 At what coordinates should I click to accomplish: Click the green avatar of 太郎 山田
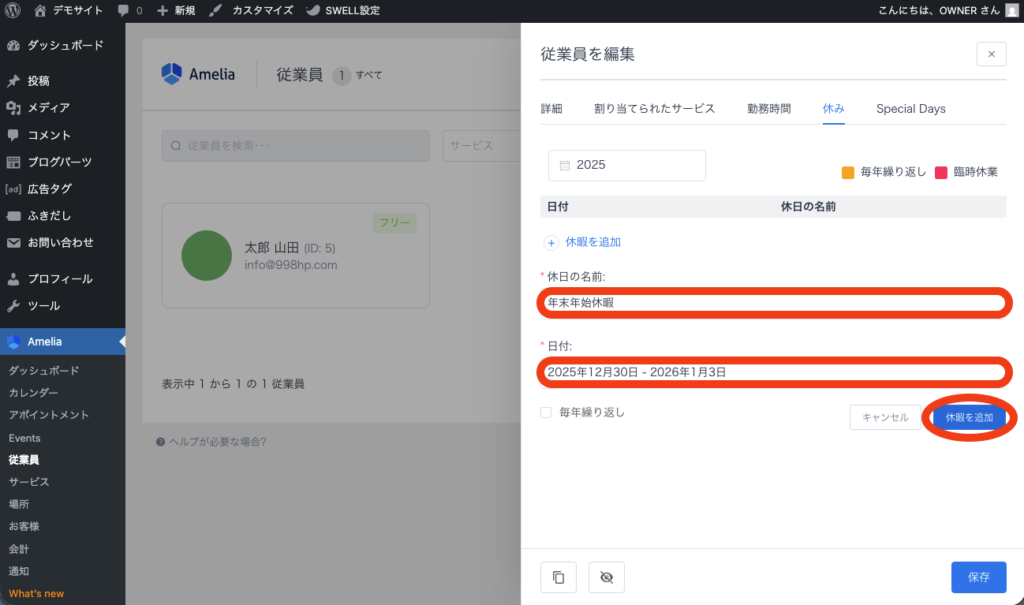(207, 255)
